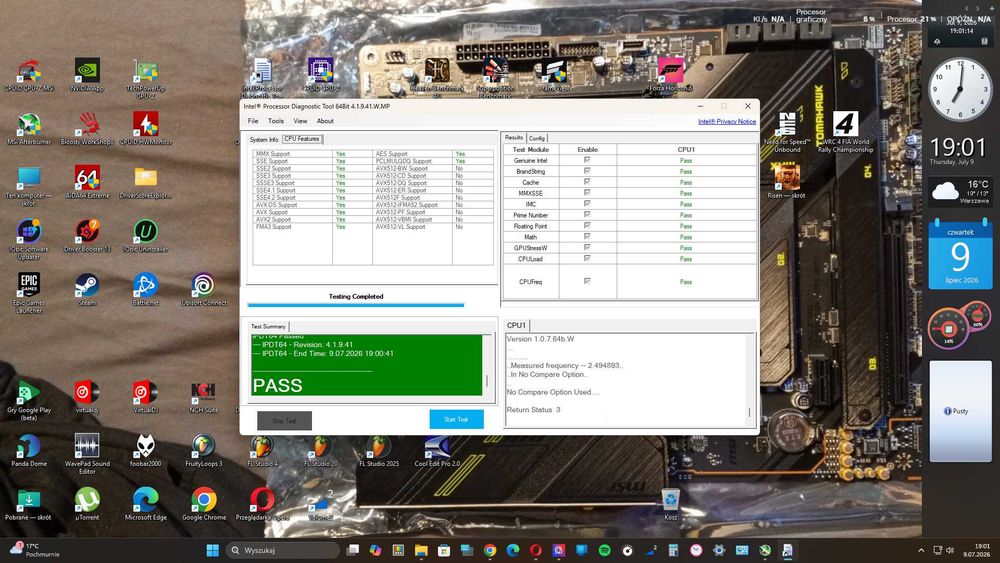
Task: Open the View menu
Action: pos(300,121)
